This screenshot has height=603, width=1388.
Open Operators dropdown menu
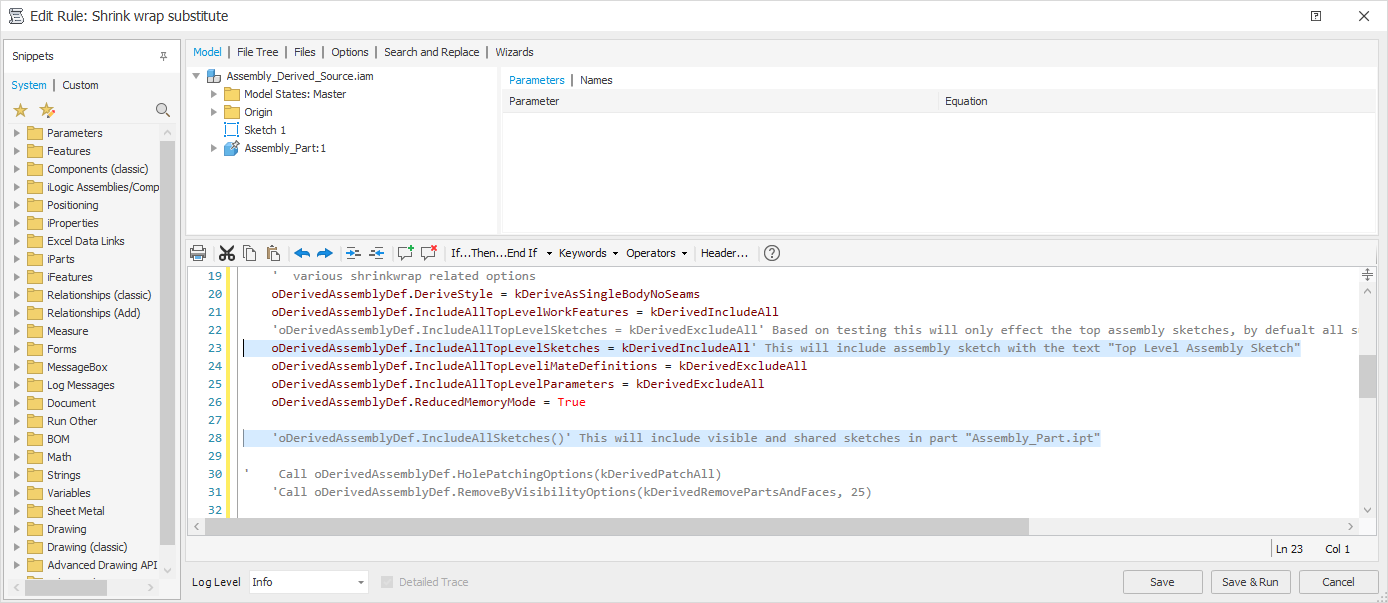(656, 253)
